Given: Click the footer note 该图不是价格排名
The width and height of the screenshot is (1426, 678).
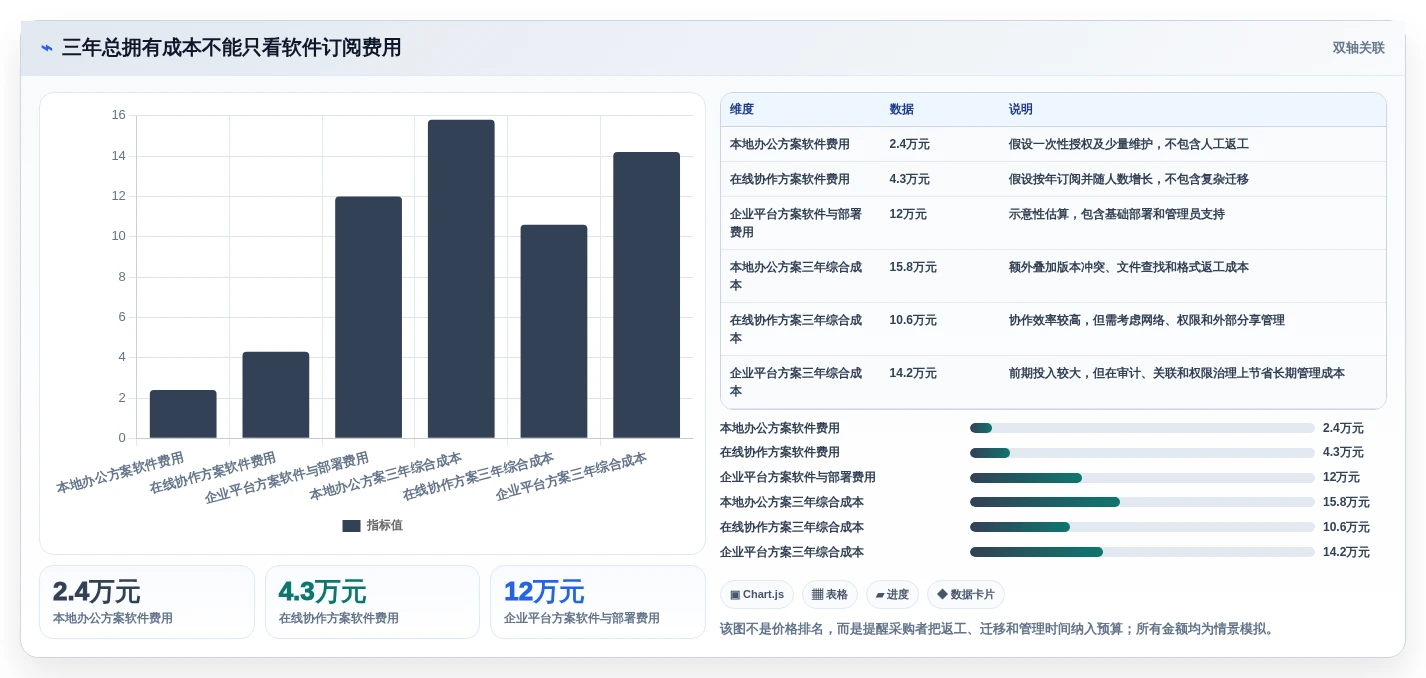Looking at the screenshot, I should coord(999,629).
